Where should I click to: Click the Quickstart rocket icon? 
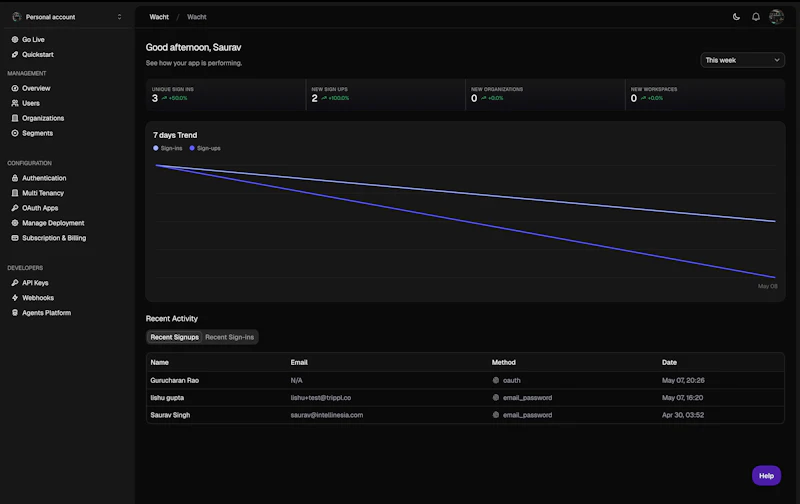(15, 55)
